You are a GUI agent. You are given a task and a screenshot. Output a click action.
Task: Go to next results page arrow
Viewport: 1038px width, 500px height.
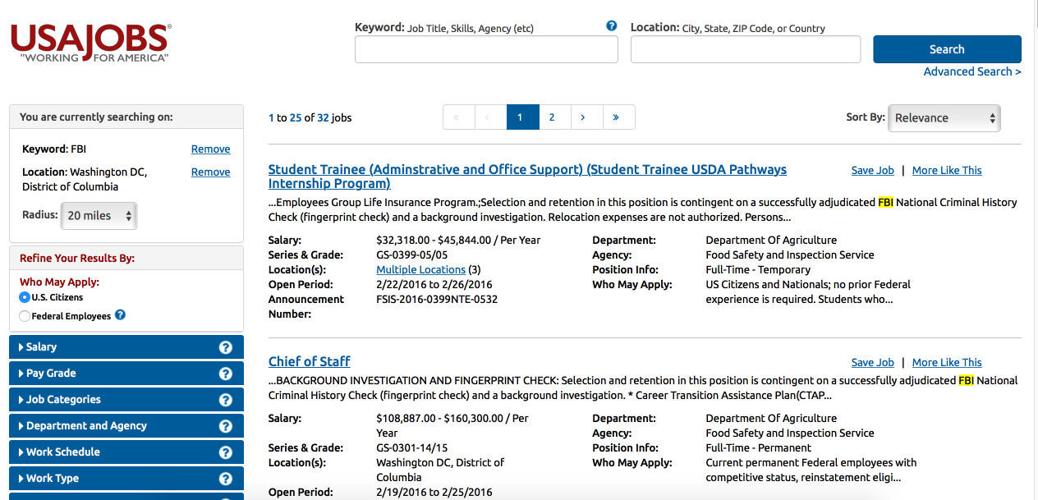click(583, 117)
